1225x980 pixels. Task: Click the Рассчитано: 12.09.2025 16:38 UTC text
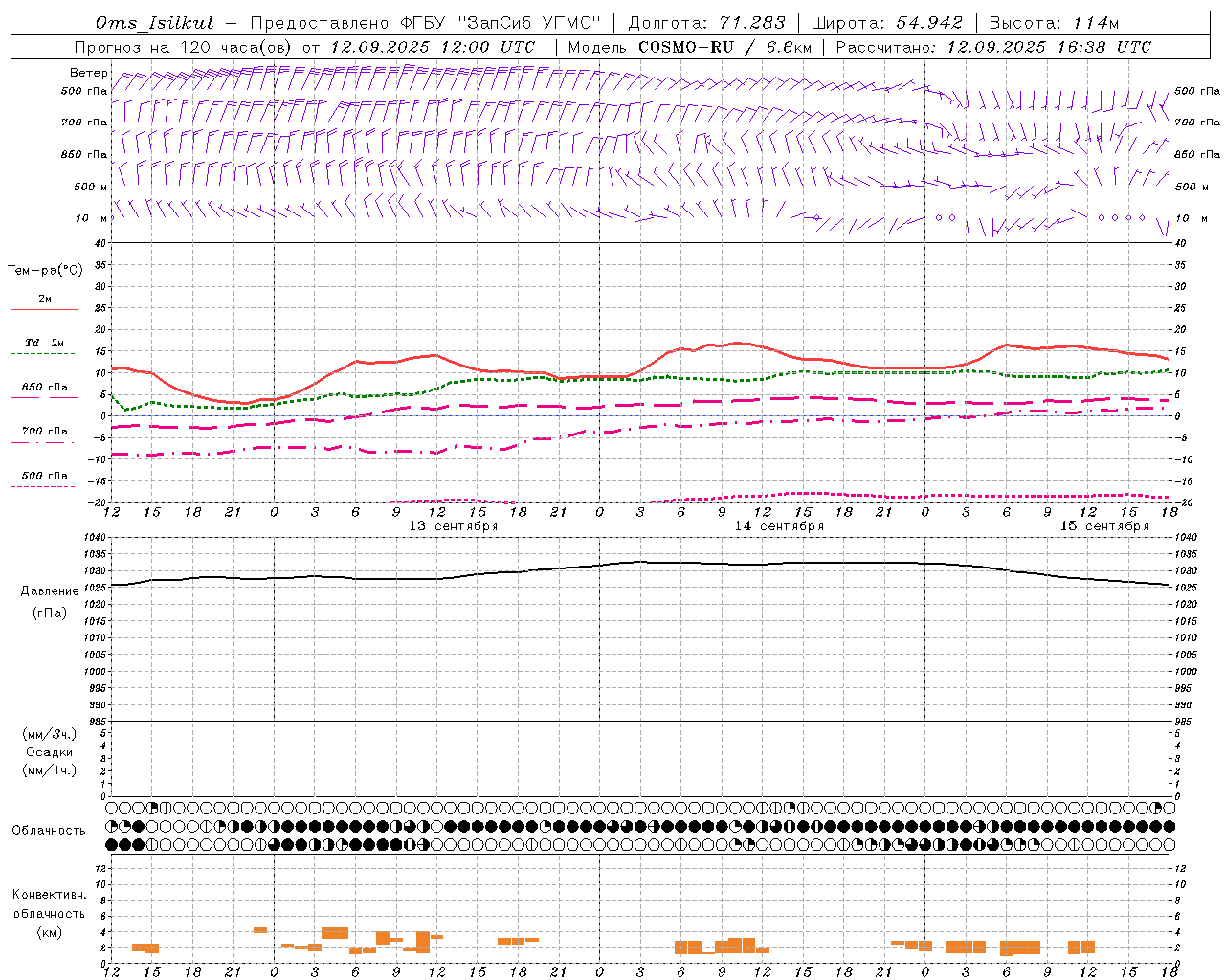click(x=993, y=47)
